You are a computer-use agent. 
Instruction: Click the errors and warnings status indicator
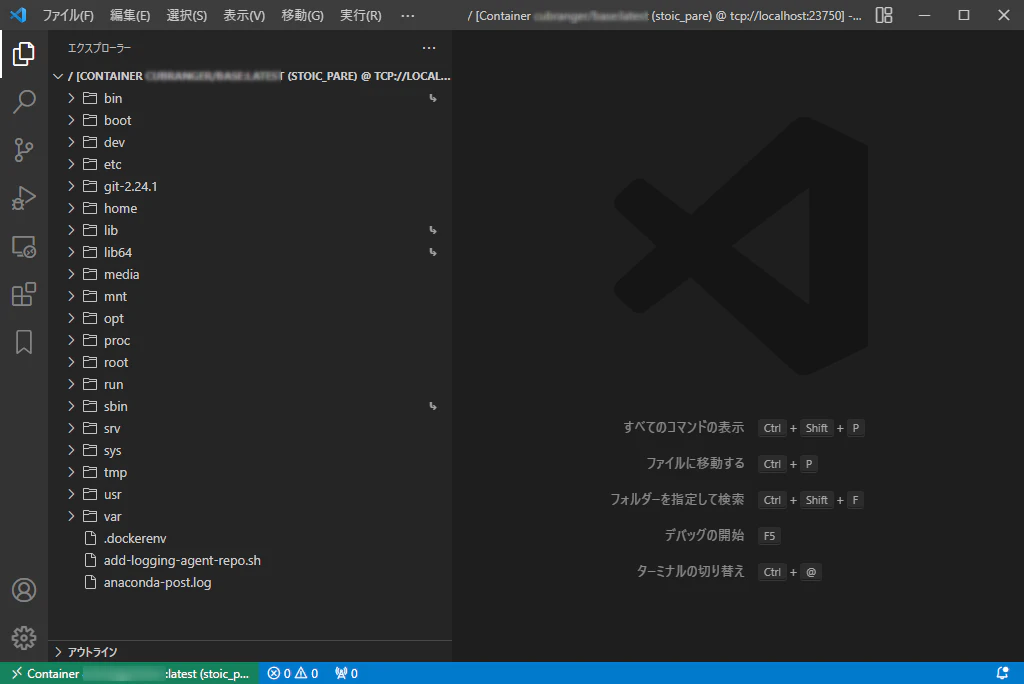click(293, 673)
